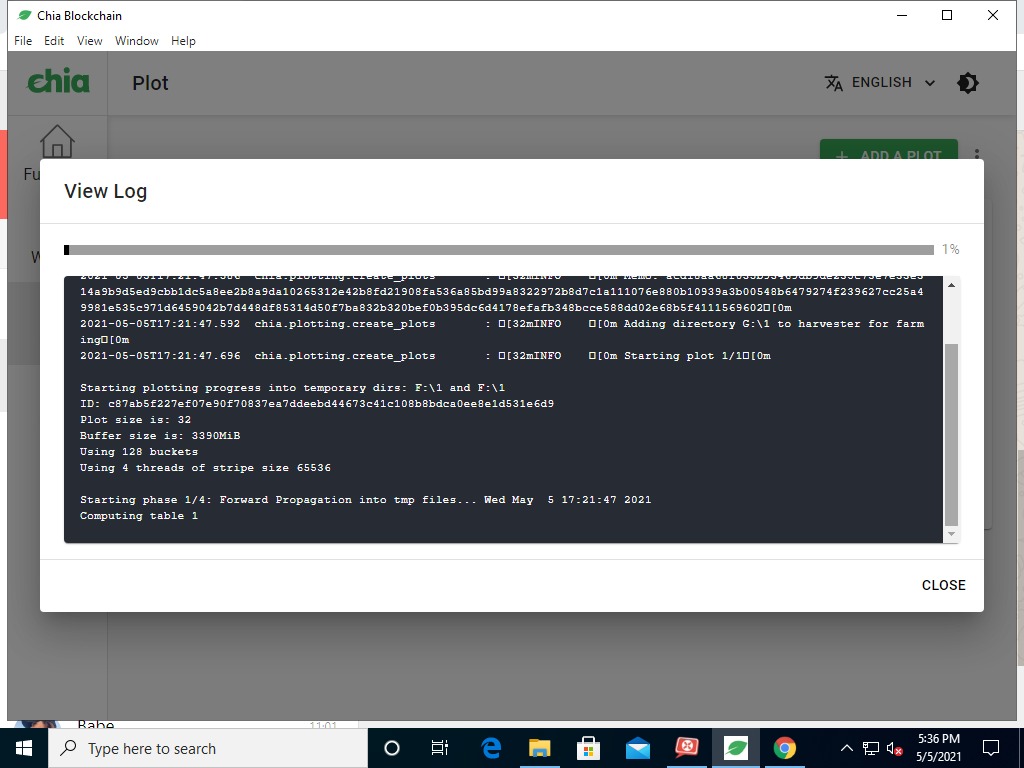
Task: Click the muted volume tray icon
Action: click(x=894, y=749)
